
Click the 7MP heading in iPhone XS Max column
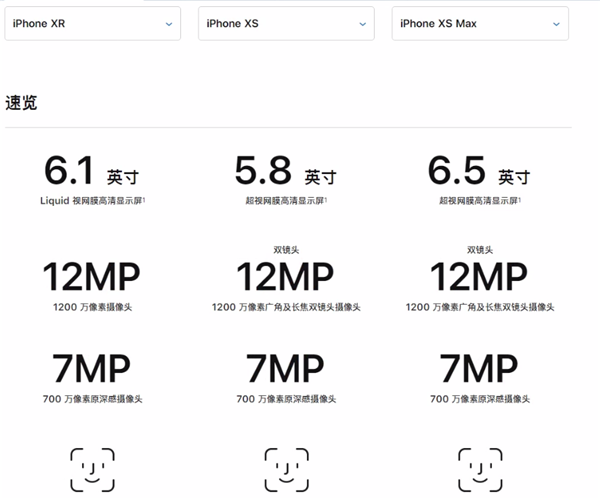click(479, 368)
